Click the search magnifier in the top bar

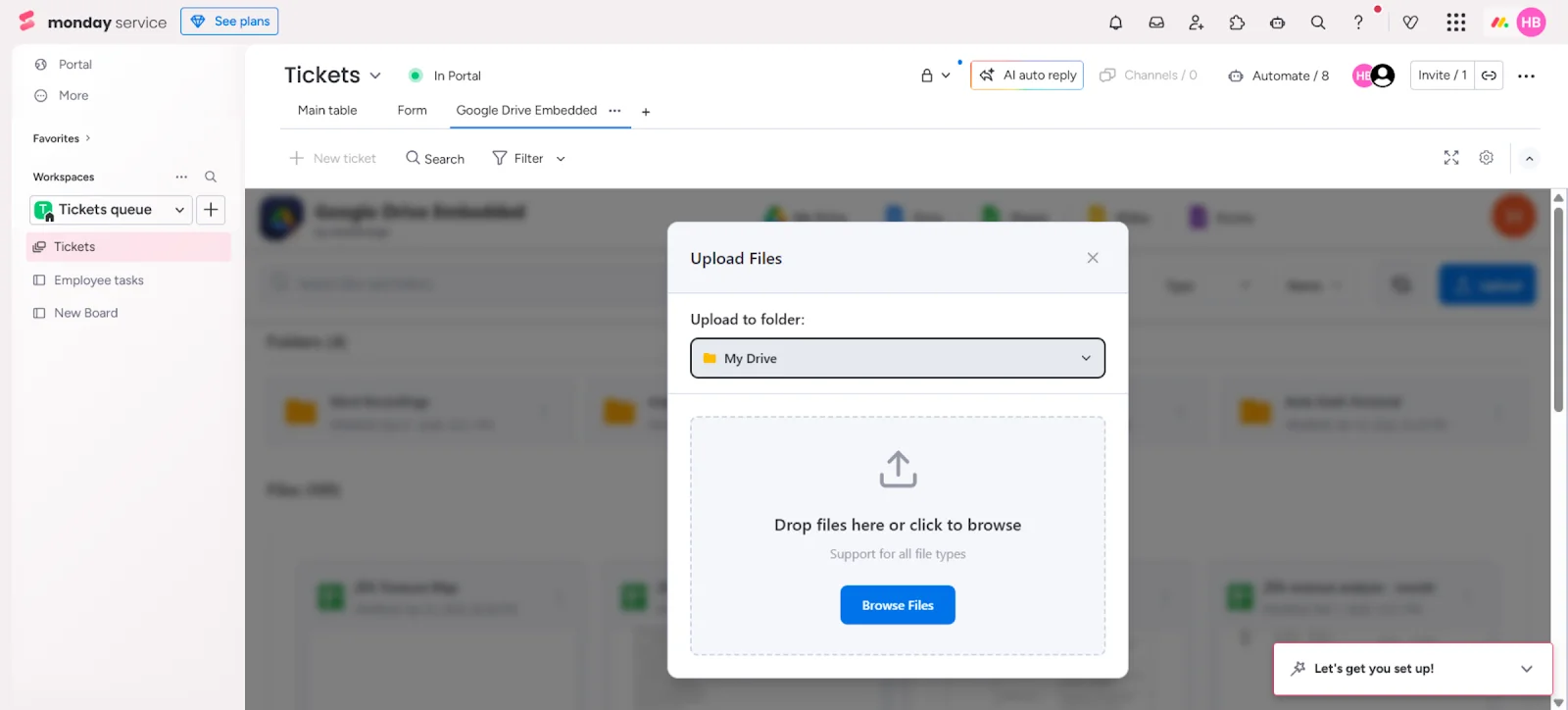[x=1318, y=23]
